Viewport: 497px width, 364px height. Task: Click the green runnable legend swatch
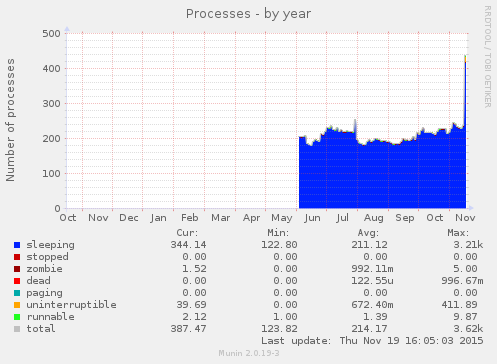click(x=17, y=317)
